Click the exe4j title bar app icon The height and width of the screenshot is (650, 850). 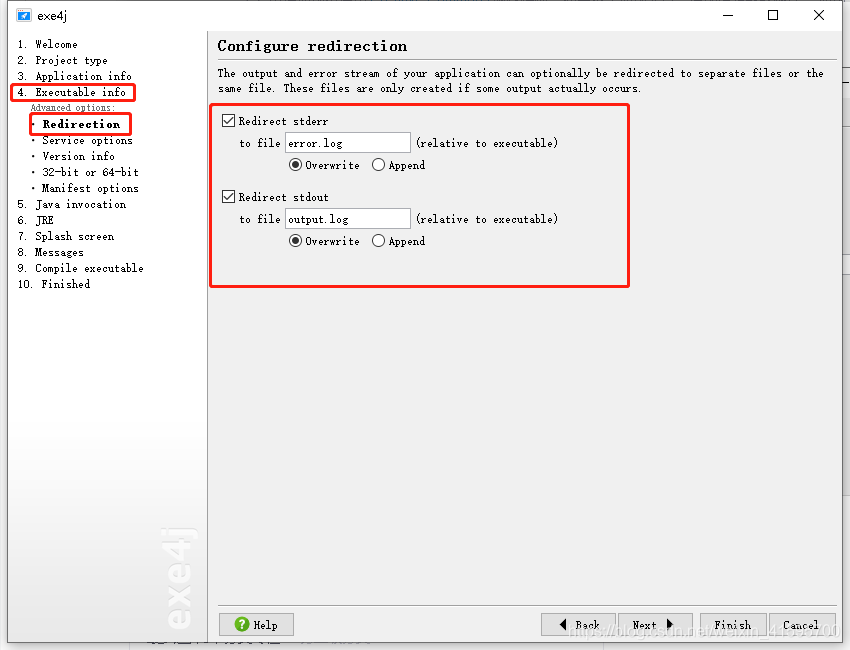23,15
